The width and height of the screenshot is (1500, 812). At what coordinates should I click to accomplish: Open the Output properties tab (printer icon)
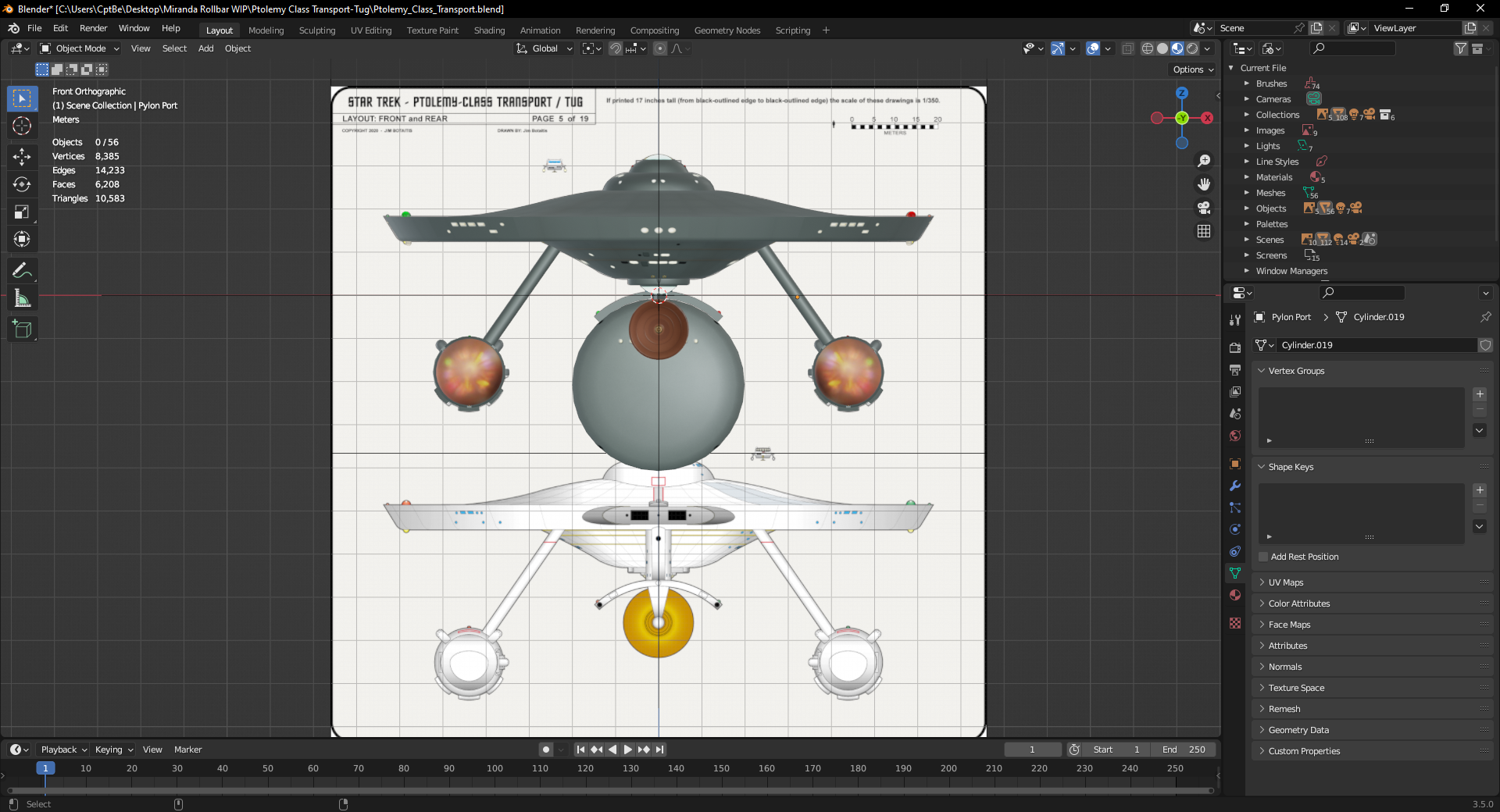(x=1235, y=369)
